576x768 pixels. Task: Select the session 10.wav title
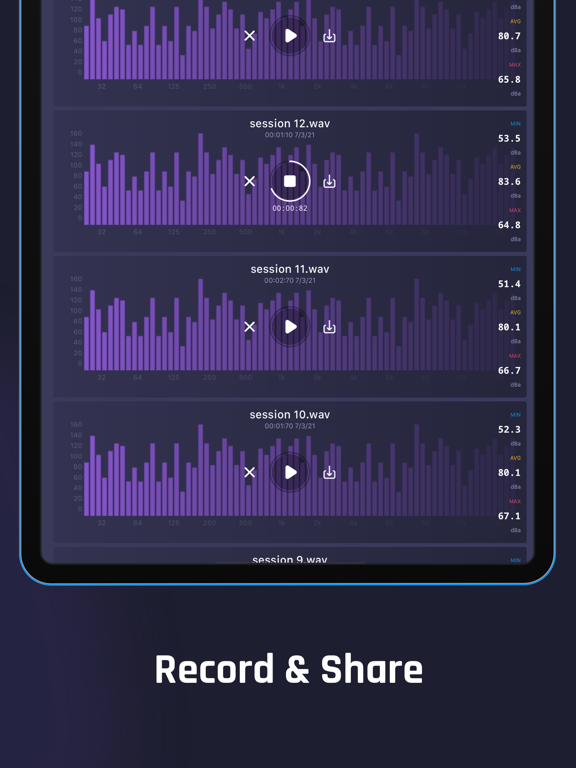pyautogui.click(x=290, y=414)
